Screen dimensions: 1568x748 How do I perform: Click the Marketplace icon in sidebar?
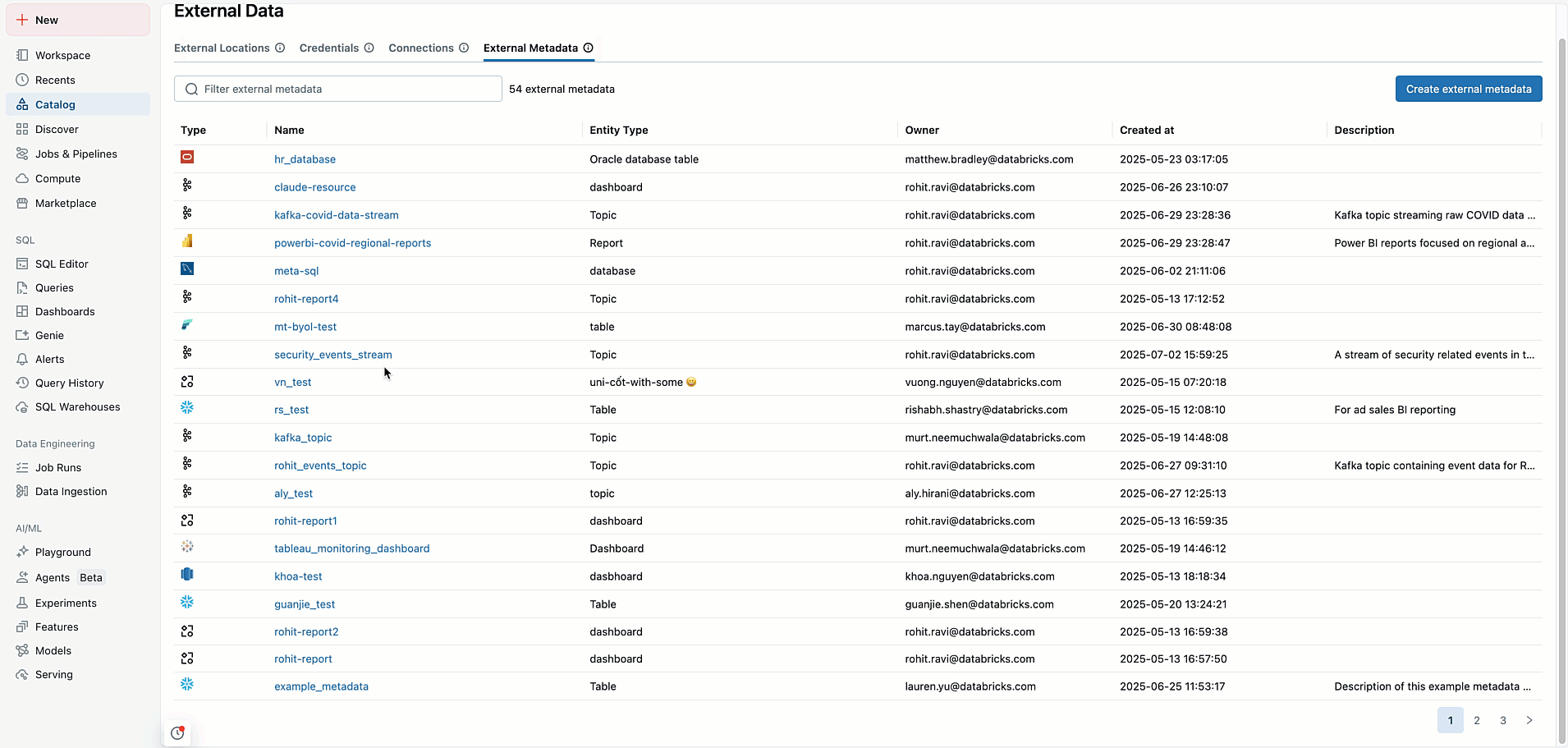22,203
